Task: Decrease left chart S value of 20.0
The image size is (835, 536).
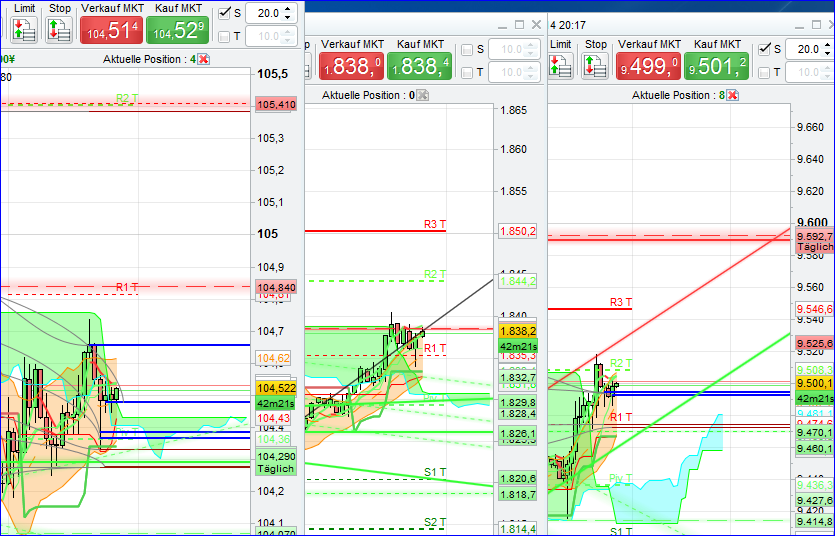Action: tap(289, 19)
